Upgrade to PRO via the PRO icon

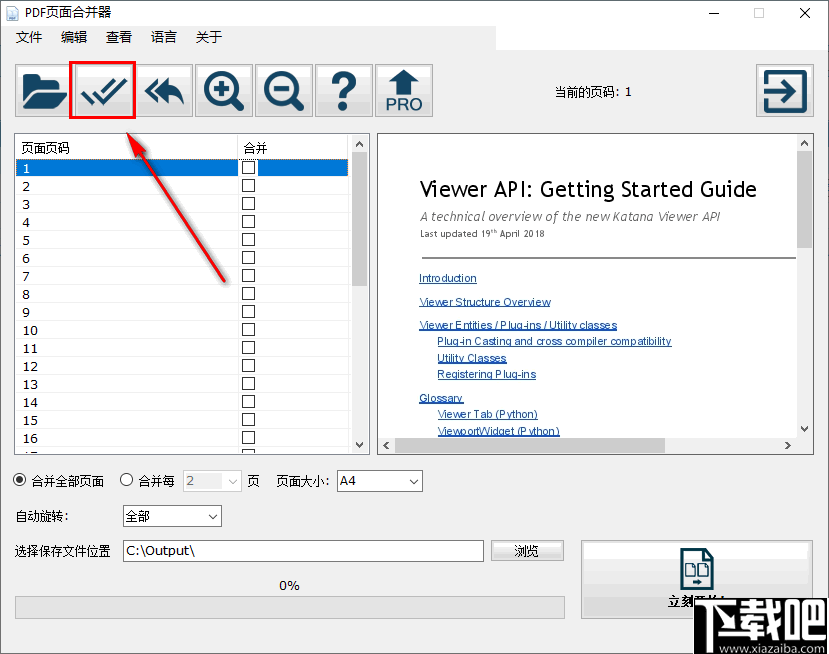(x=403, y=90)
